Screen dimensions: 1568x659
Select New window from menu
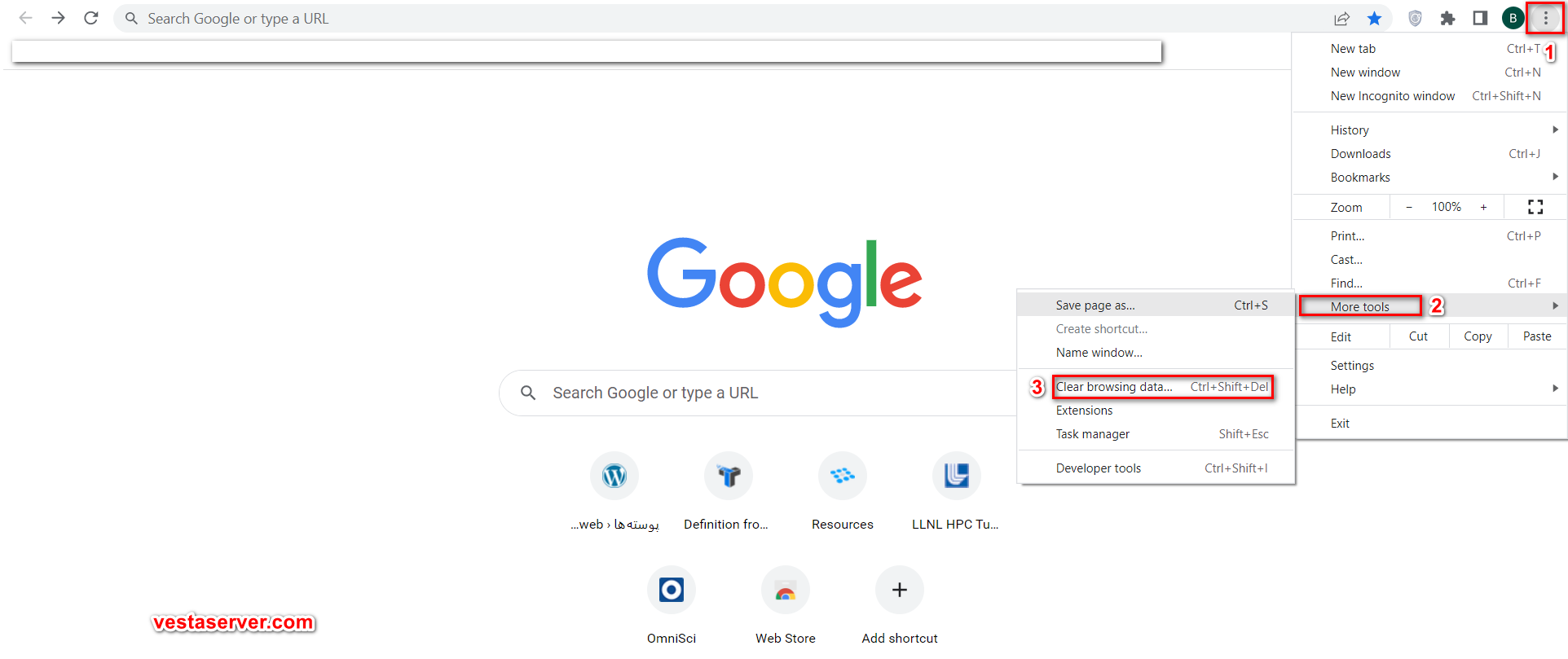pyautogui.click(x=1430, y=72)
